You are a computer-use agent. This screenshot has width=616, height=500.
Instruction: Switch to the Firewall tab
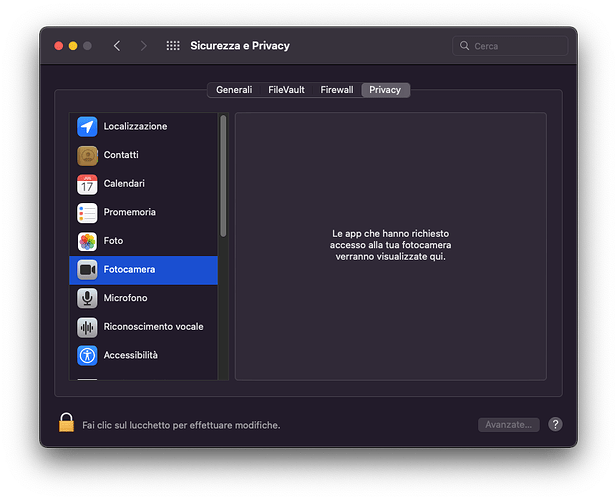pyautogui.click(x=337, y=90)
